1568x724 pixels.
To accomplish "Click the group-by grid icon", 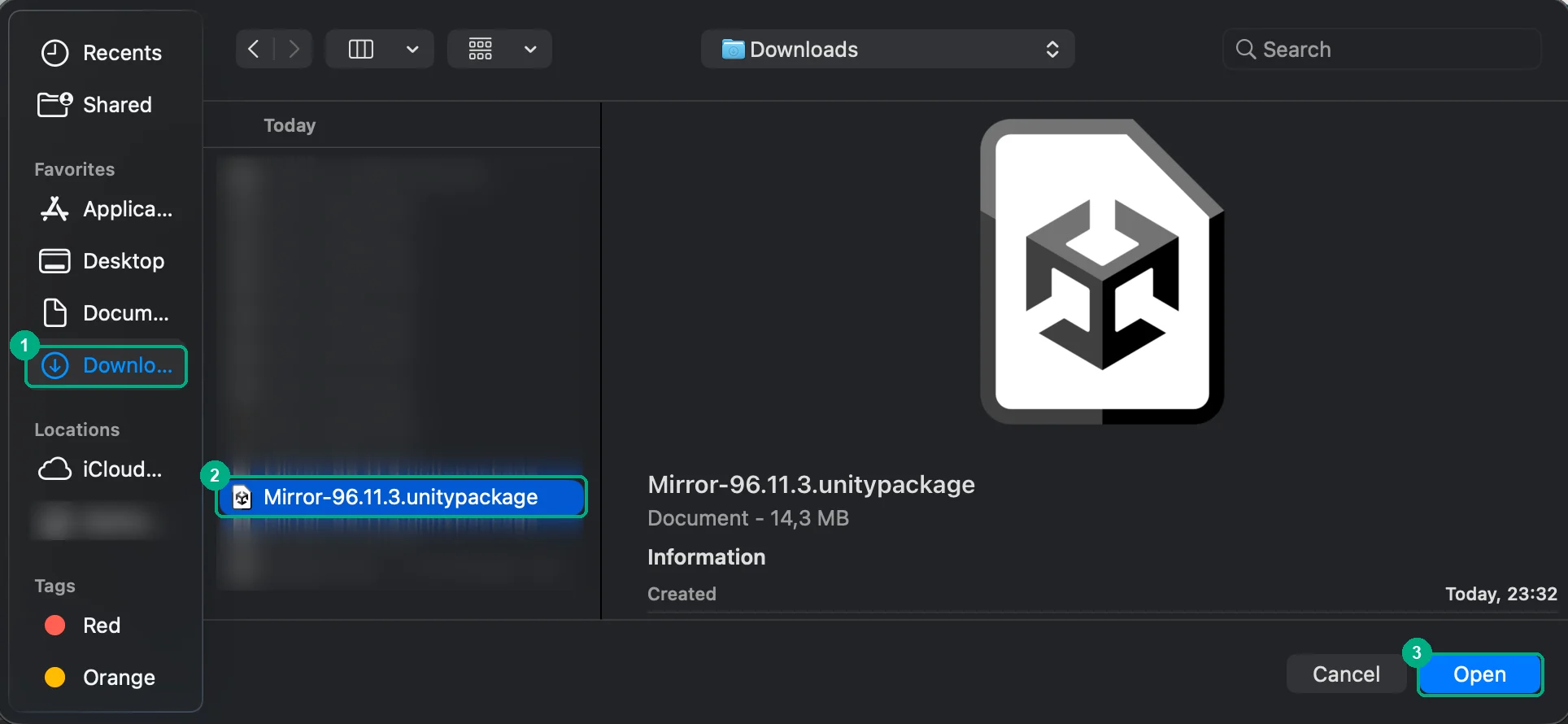I will tap(481, 50).
